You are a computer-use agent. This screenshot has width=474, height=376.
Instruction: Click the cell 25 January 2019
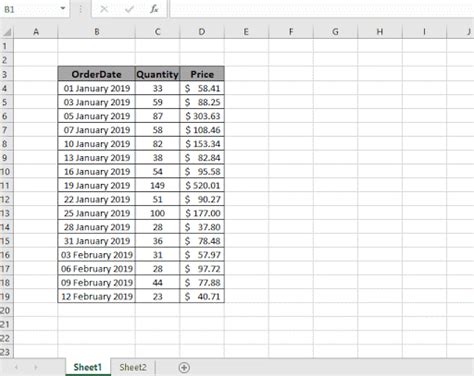[x=97, y=213]
